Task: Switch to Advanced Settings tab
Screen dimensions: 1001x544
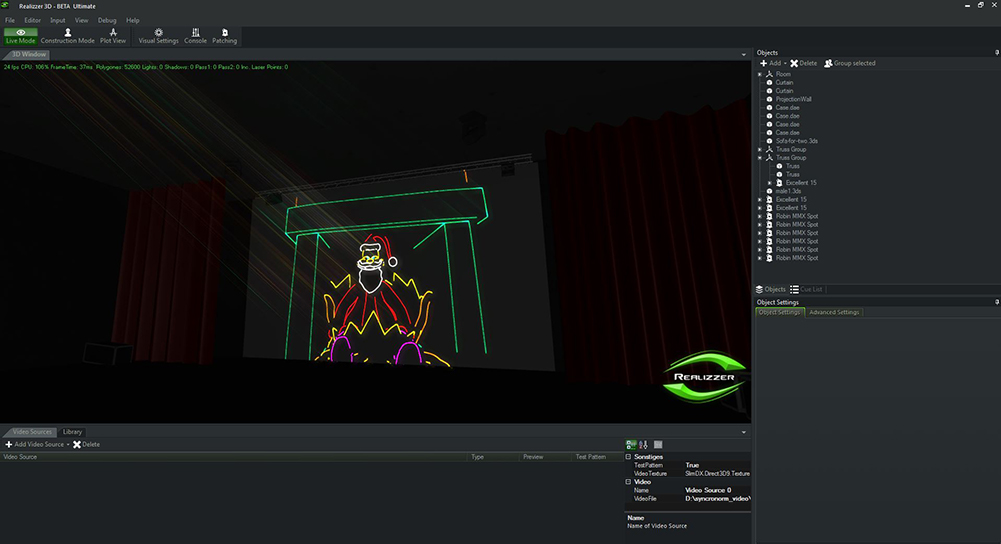Action: (x=834, y=312)
